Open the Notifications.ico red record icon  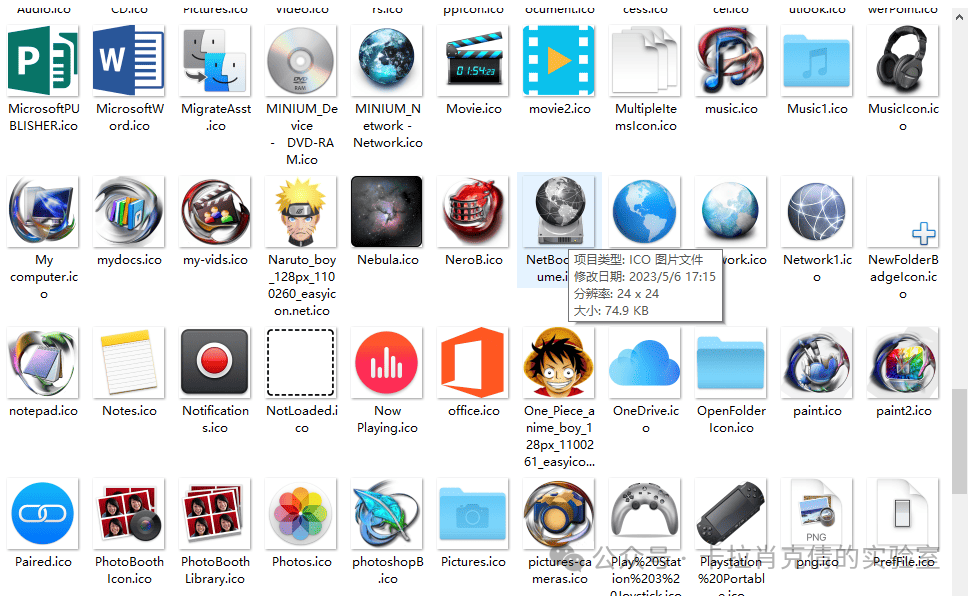(214, 362)
